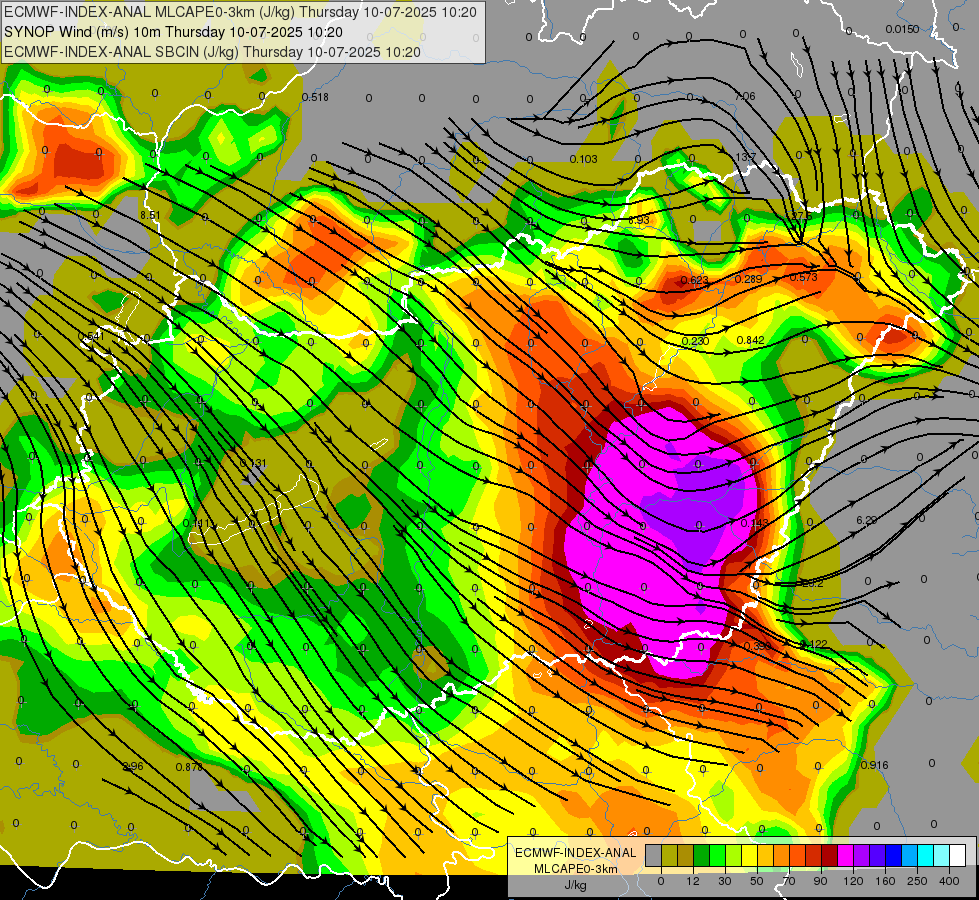The height and width of the screenshot is (900, 979).
Task: Click the dark red legend swatch
Action: point(829,856)
